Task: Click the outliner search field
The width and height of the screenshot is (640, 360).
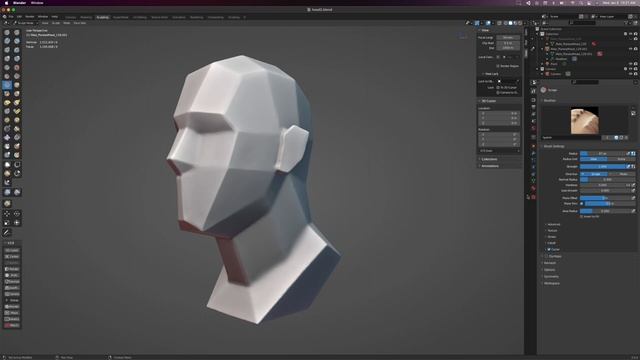Action: pos(583,23)
